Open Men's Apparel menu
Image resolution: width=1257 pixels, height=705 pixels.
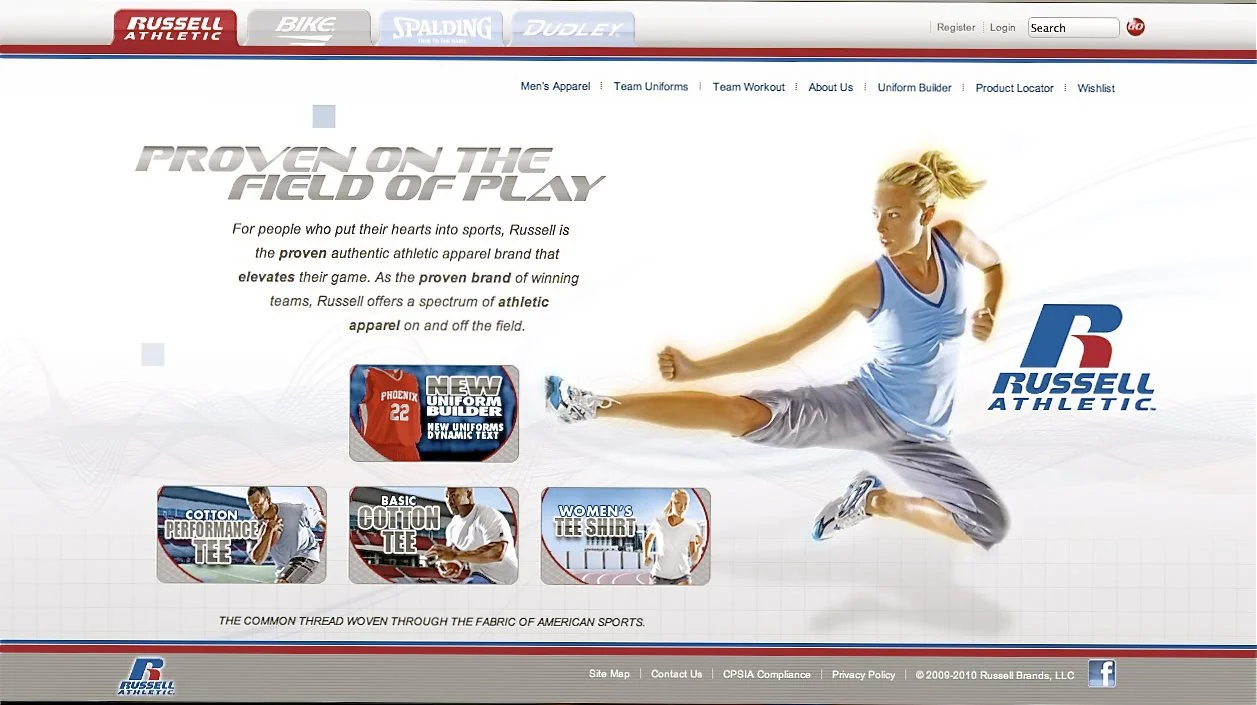pos(555,87)
